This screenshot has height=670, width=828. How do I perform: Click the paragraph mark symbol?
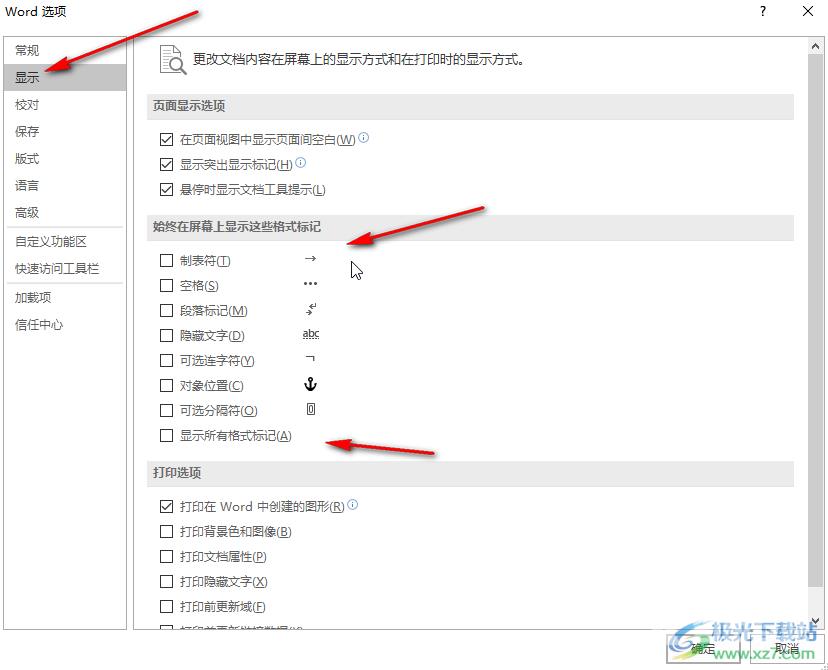(311, 309)
